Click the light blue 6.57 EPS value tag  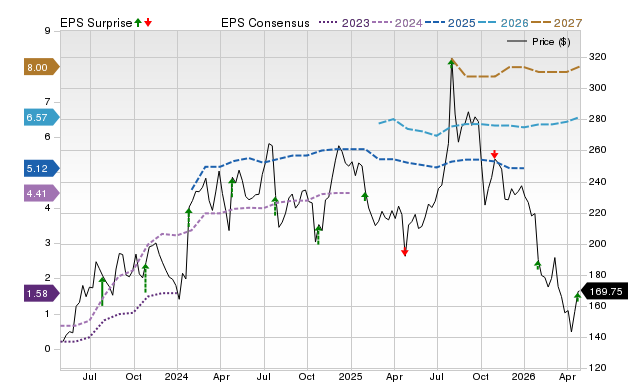click(x=42, y=118)
